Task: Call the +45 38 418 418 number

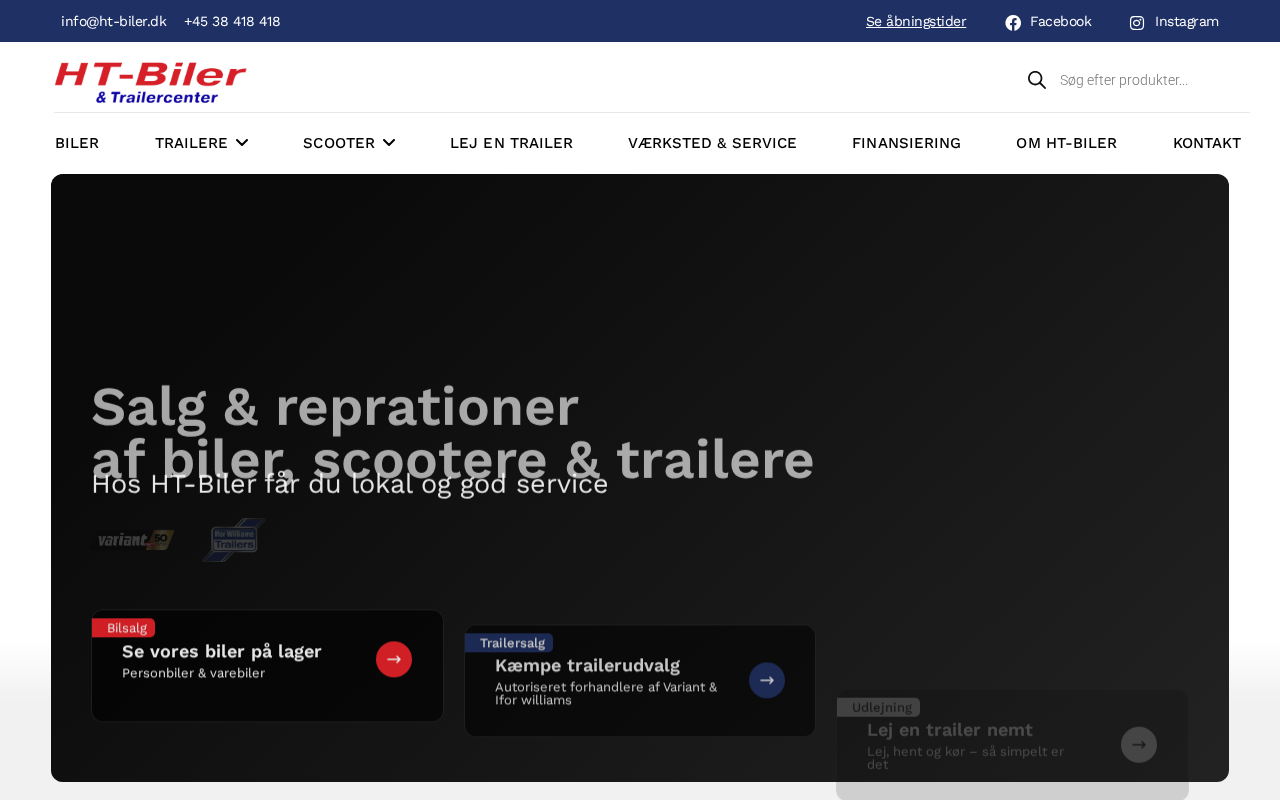Action: (x=232, y=21)
